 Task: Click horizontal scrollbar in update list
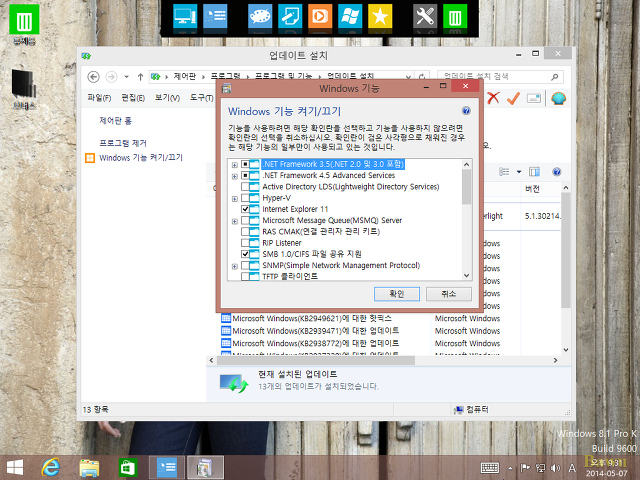(x=316, y=360)
